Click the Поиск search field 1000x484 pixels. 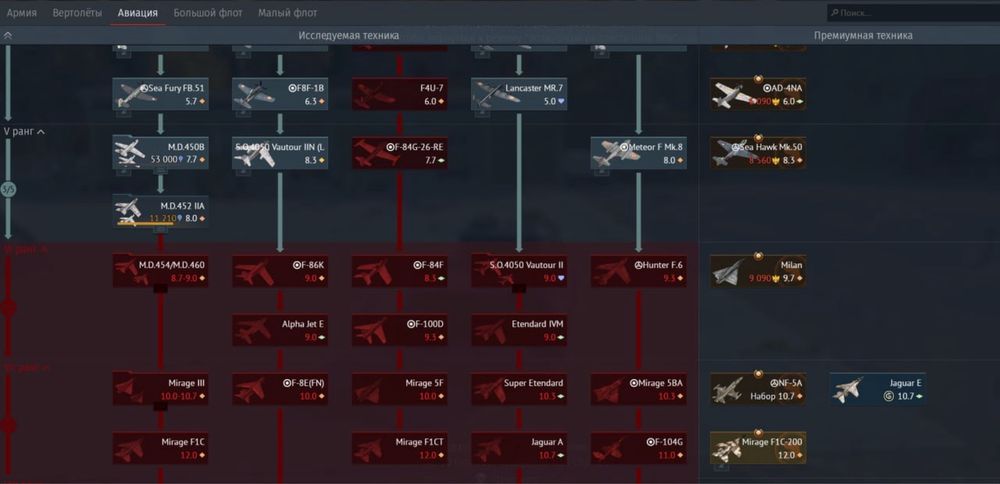point(913,13)
